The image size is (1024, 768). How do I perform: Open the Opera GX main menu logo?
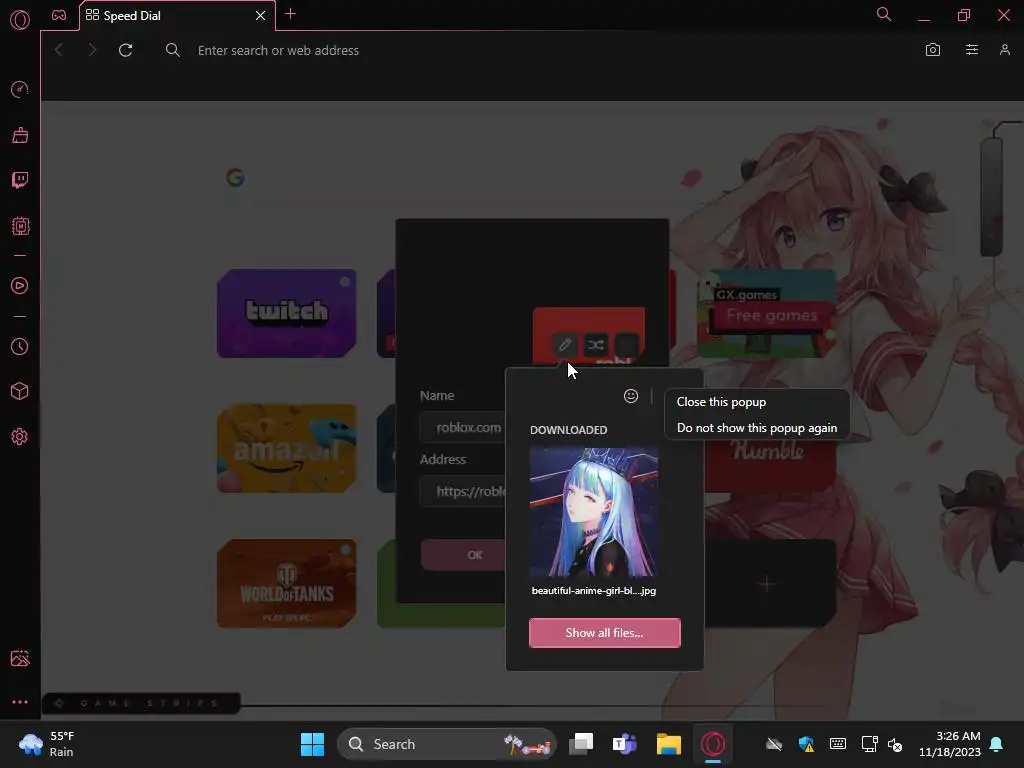pyautogui.click(x=20, y=20)
